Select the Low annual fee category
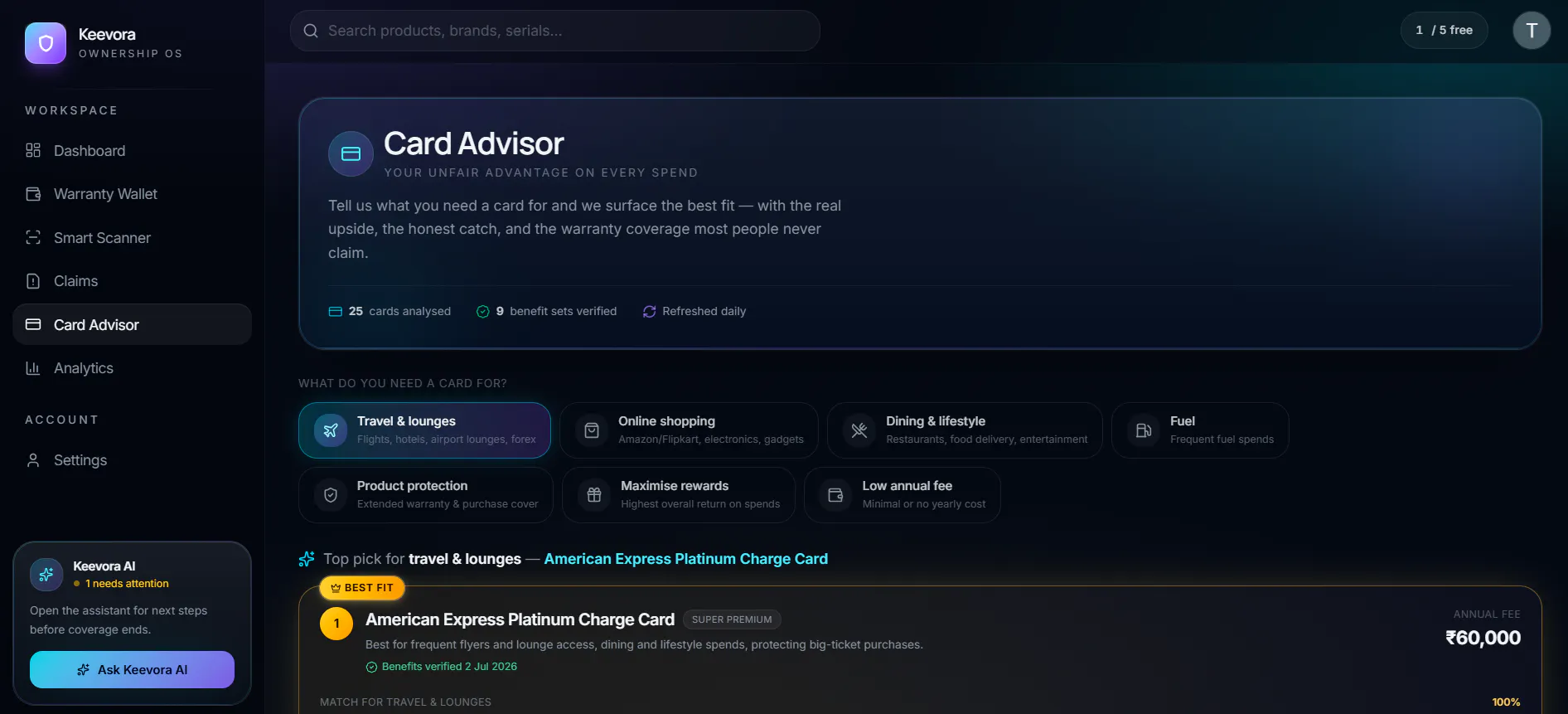Screen dimensions: 1568x714 [903, 495]
